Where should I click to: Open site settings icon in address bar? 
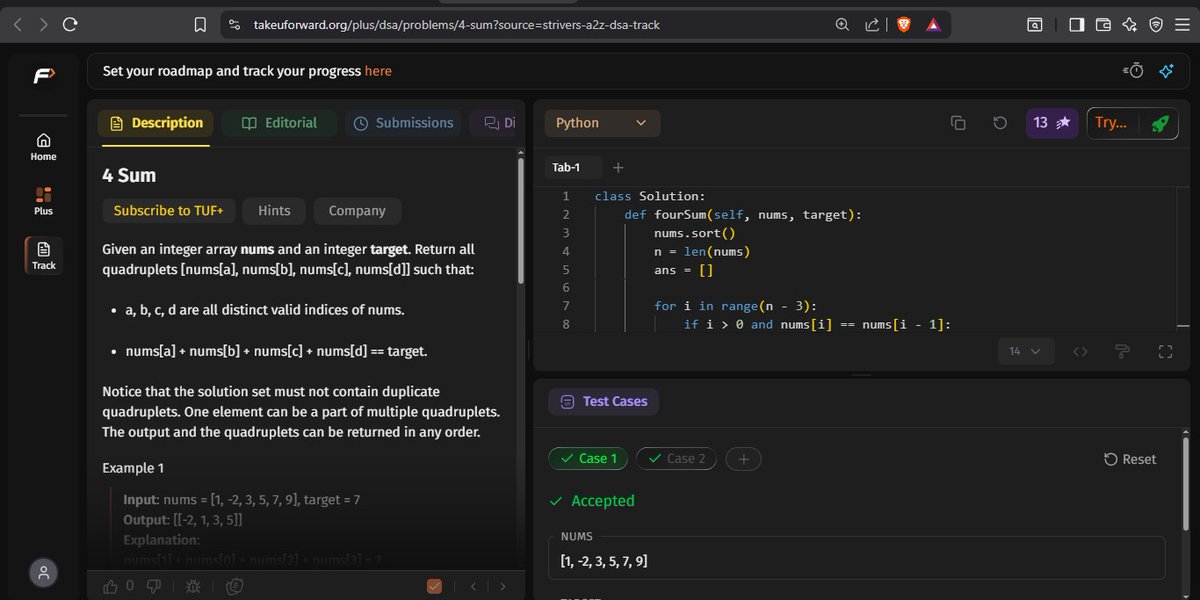(235, 25)
